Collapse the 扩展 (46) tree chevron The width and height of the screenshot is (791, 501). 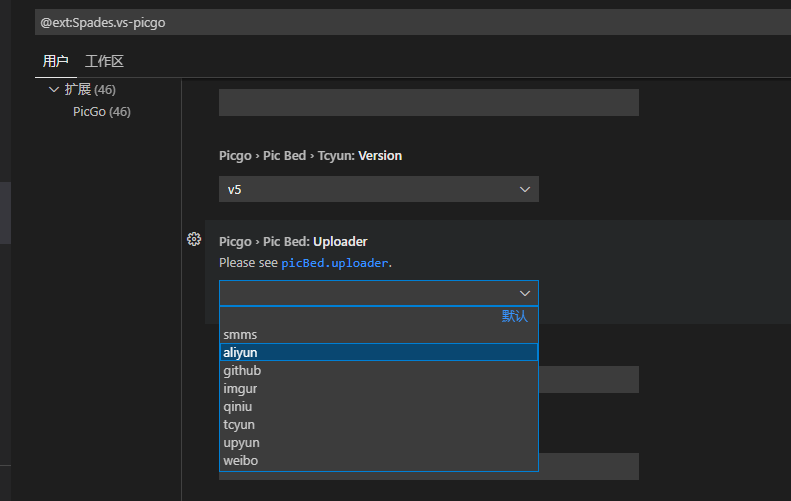(54, 89)
